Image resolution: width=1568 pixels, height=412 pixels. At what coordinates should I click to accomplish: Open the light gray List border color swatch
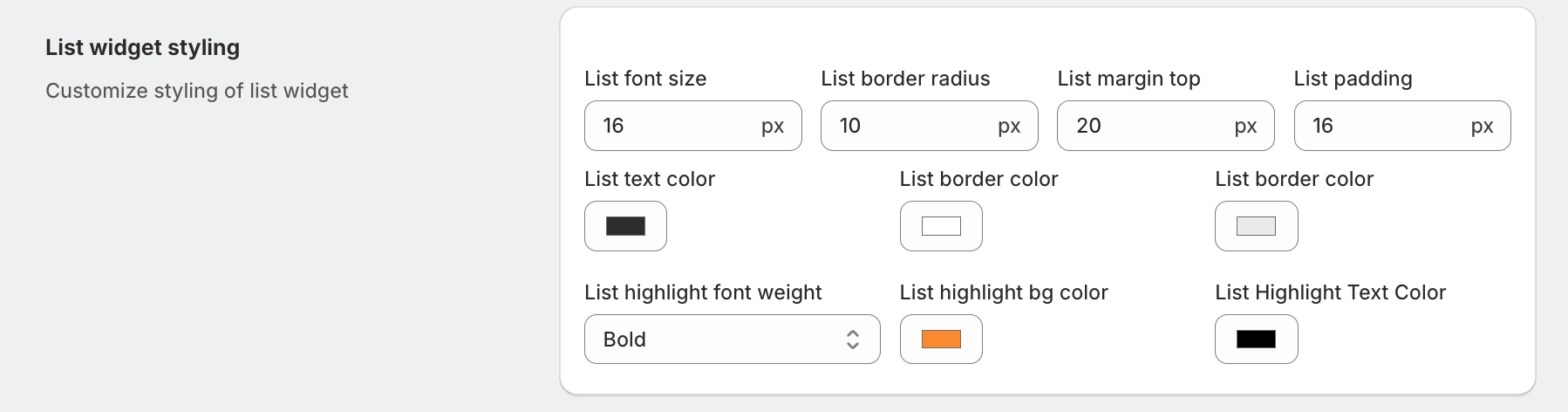(1256, 226)
